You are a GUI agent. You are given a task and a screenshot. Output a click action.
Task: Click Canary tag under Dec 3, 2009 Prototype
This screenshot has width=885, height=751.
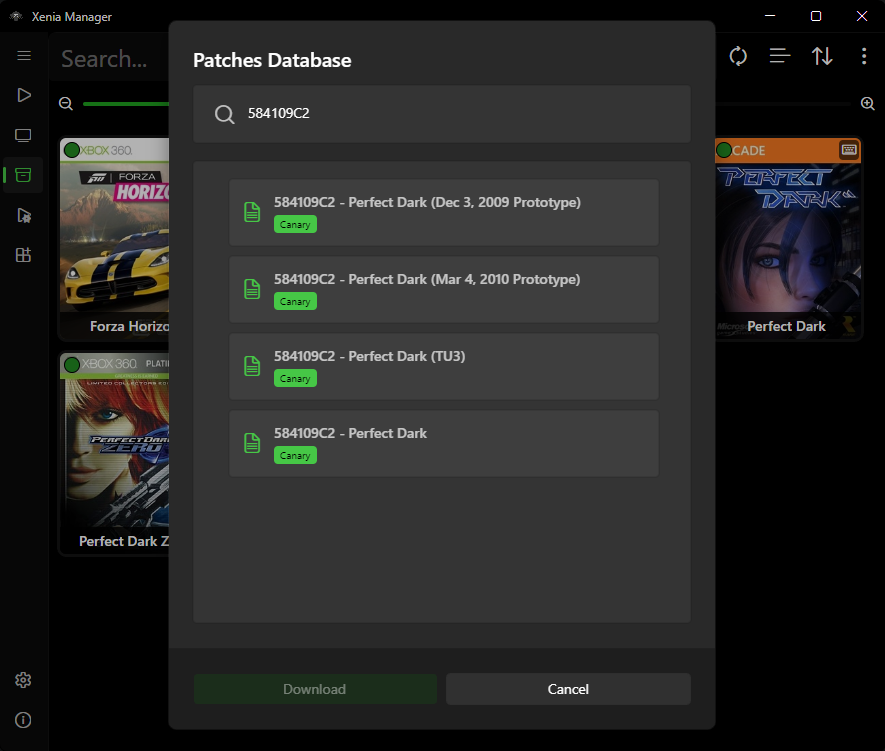coord(295,225)
